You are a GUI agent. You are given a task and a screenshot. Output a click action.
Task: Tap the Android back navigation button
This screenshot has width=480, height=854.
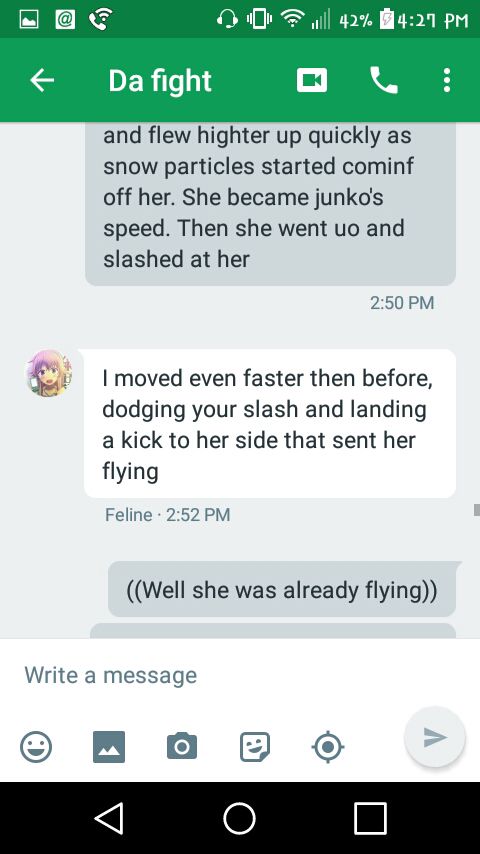pos(109,818)
